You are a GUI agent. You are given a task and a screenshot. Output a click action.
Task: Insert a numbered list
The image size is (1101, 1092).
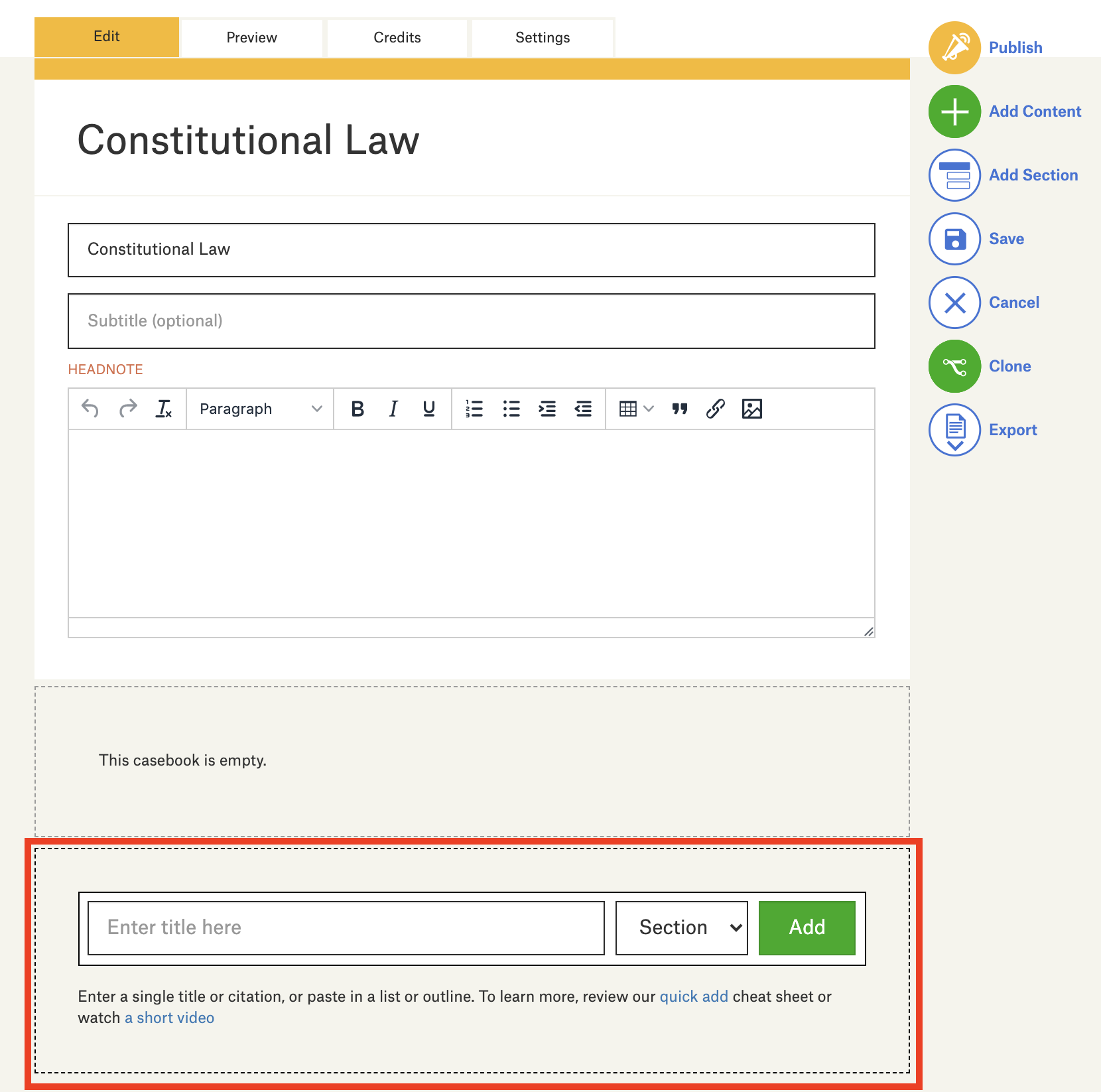[x=474, y=409]
